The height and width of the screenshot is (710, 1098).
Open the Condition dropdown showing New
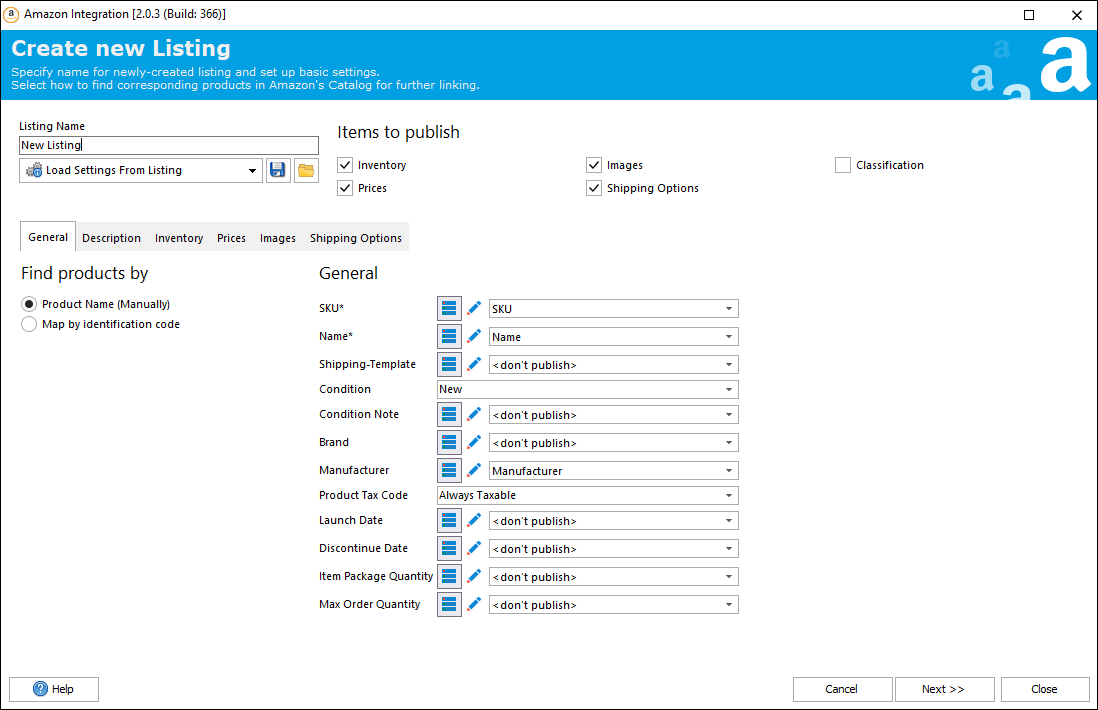(588, 389)
